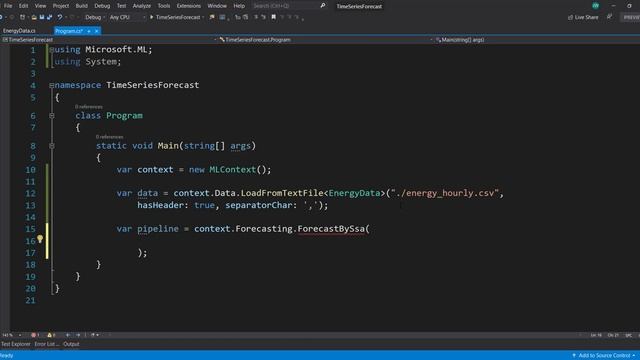Image resolution: width=640 pixels, height=360 pixels.
Task: Click the Open File folder icon
Action: click(x=34, y=17)
